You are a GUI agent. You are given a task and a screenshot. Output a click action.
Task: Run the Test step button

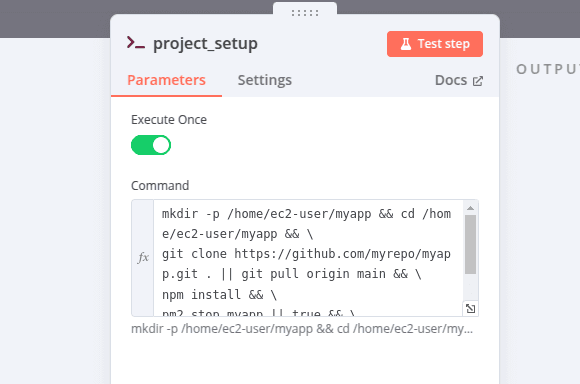click(x=435, y=44)
